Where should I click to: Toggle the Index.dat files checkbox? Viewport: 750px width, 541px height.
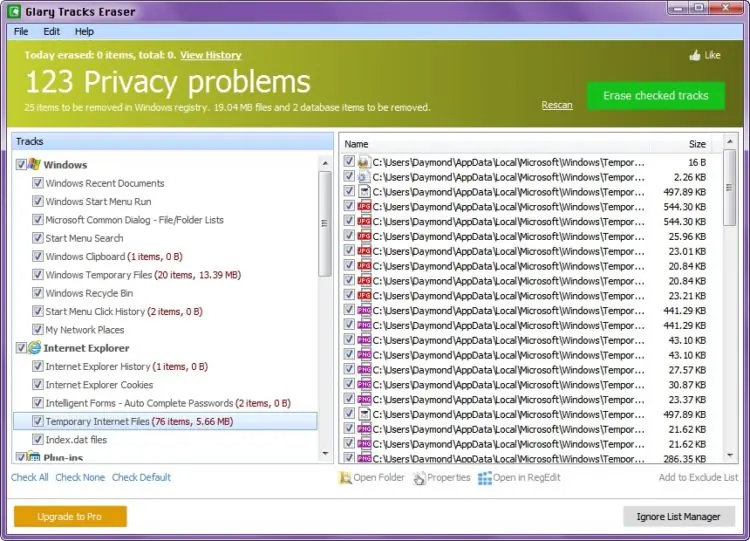click(37, 439)
